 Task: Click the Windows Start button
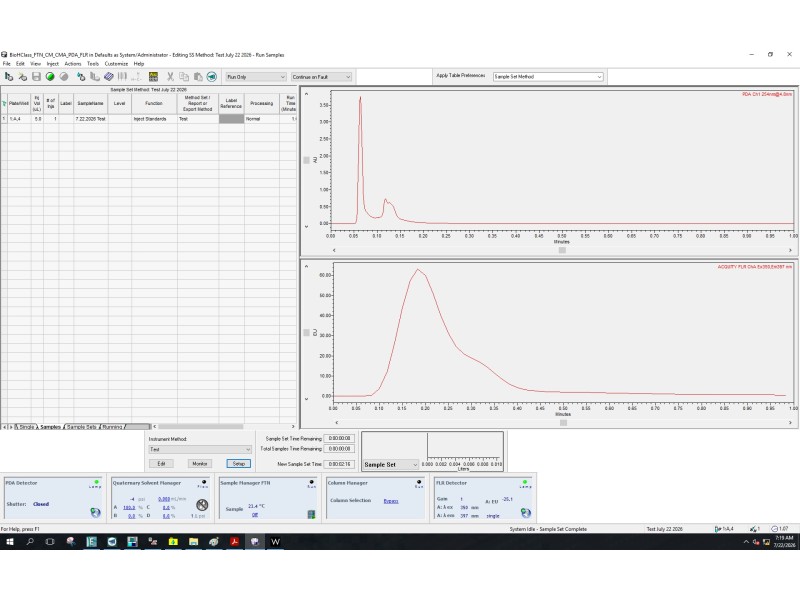click(10, 542)
